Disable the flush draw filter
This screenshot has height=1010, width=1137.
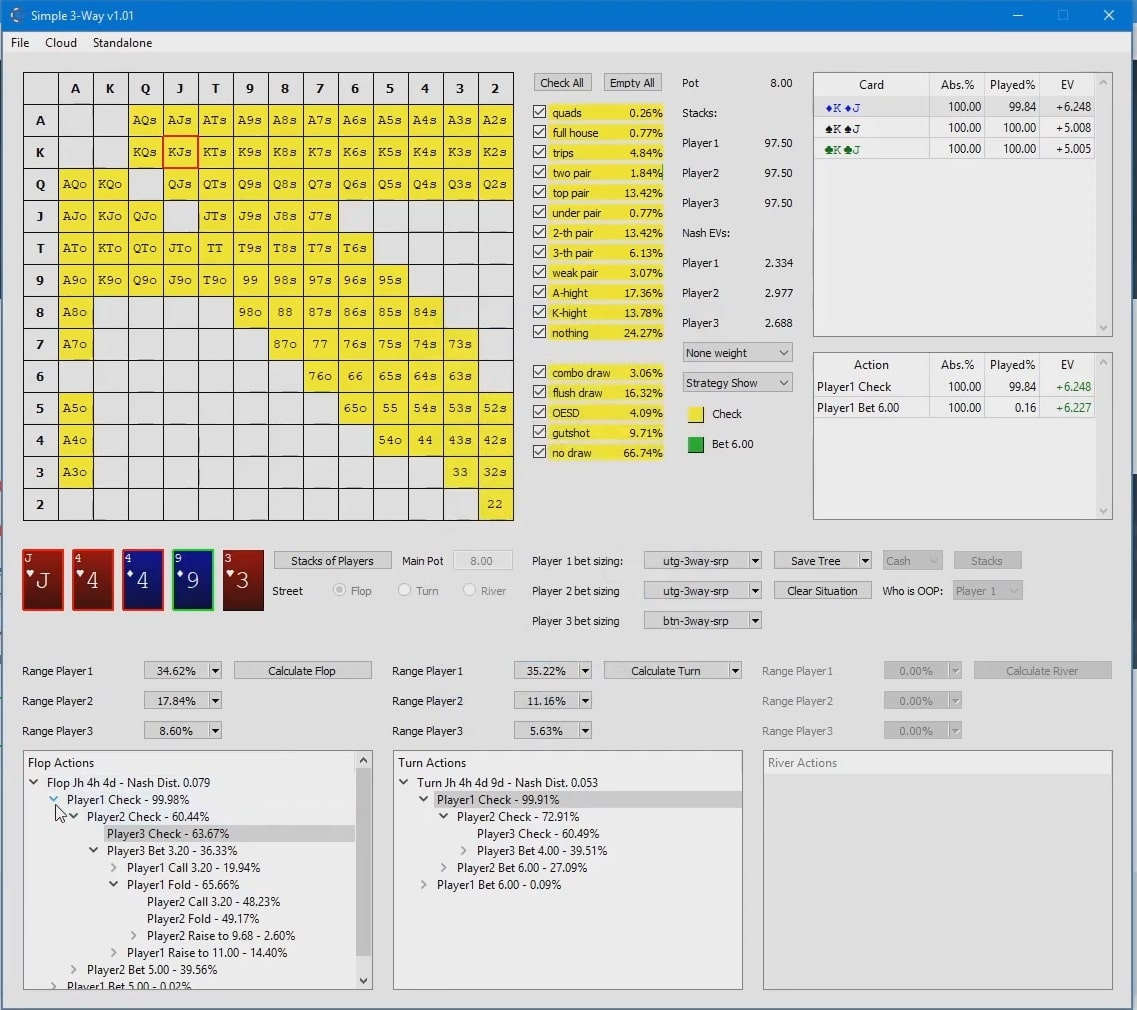pos(539,392)
